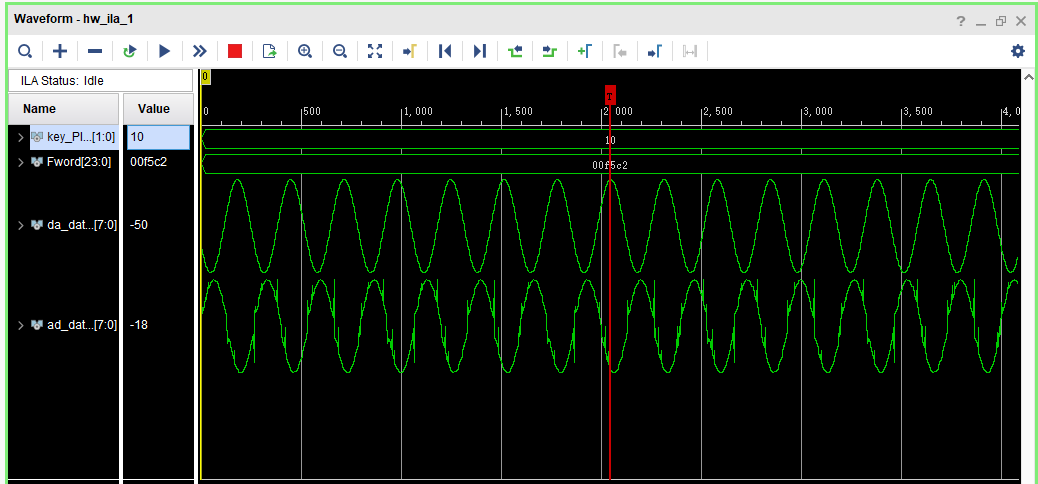Zoom fit the whole waveform
Screen dimensions: 1038x484
pos(375,51)
